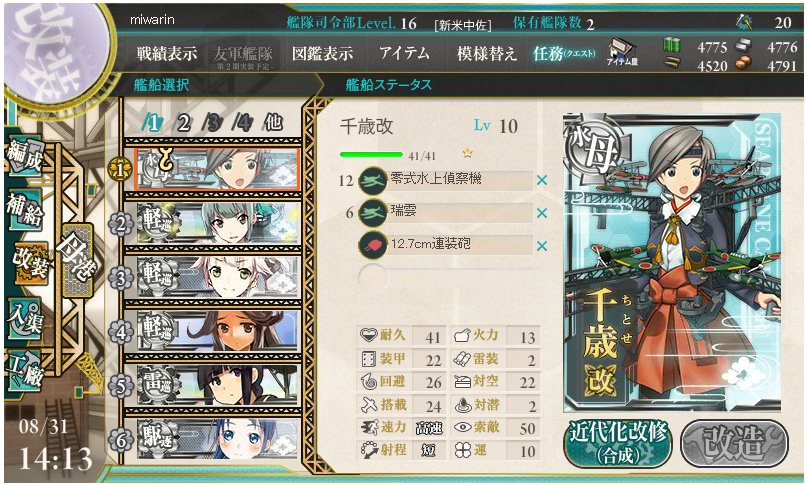Image resolution: width=807 pixels, height=485 pixels.
Task: Return to home port via 母港 icon
Action: tap(77, 260)
